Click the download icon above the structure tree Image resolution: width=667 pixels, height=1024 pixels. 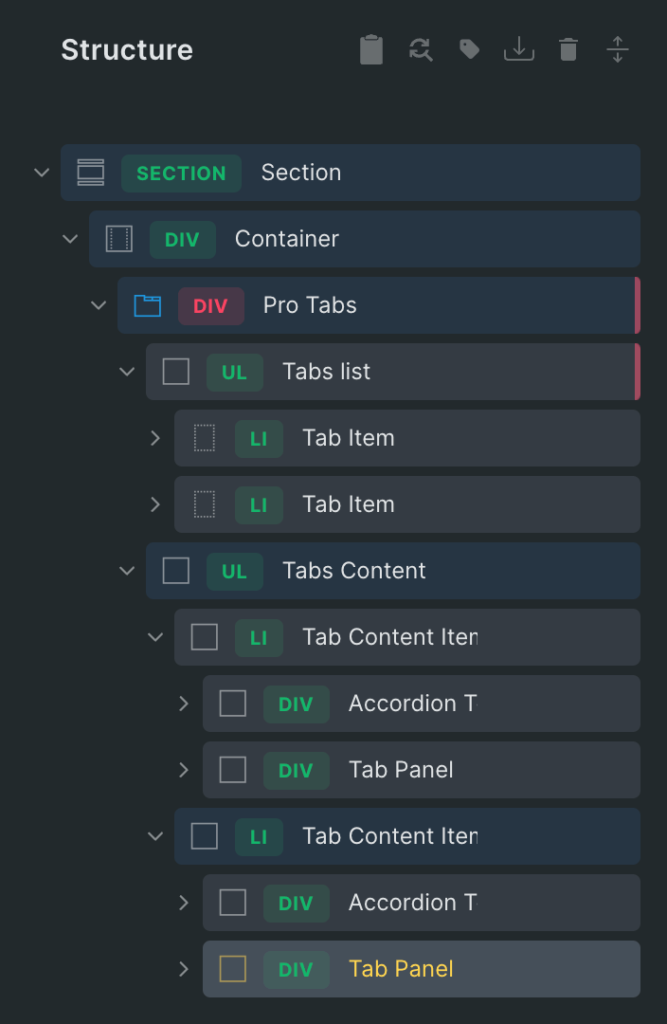click(519, 50)
